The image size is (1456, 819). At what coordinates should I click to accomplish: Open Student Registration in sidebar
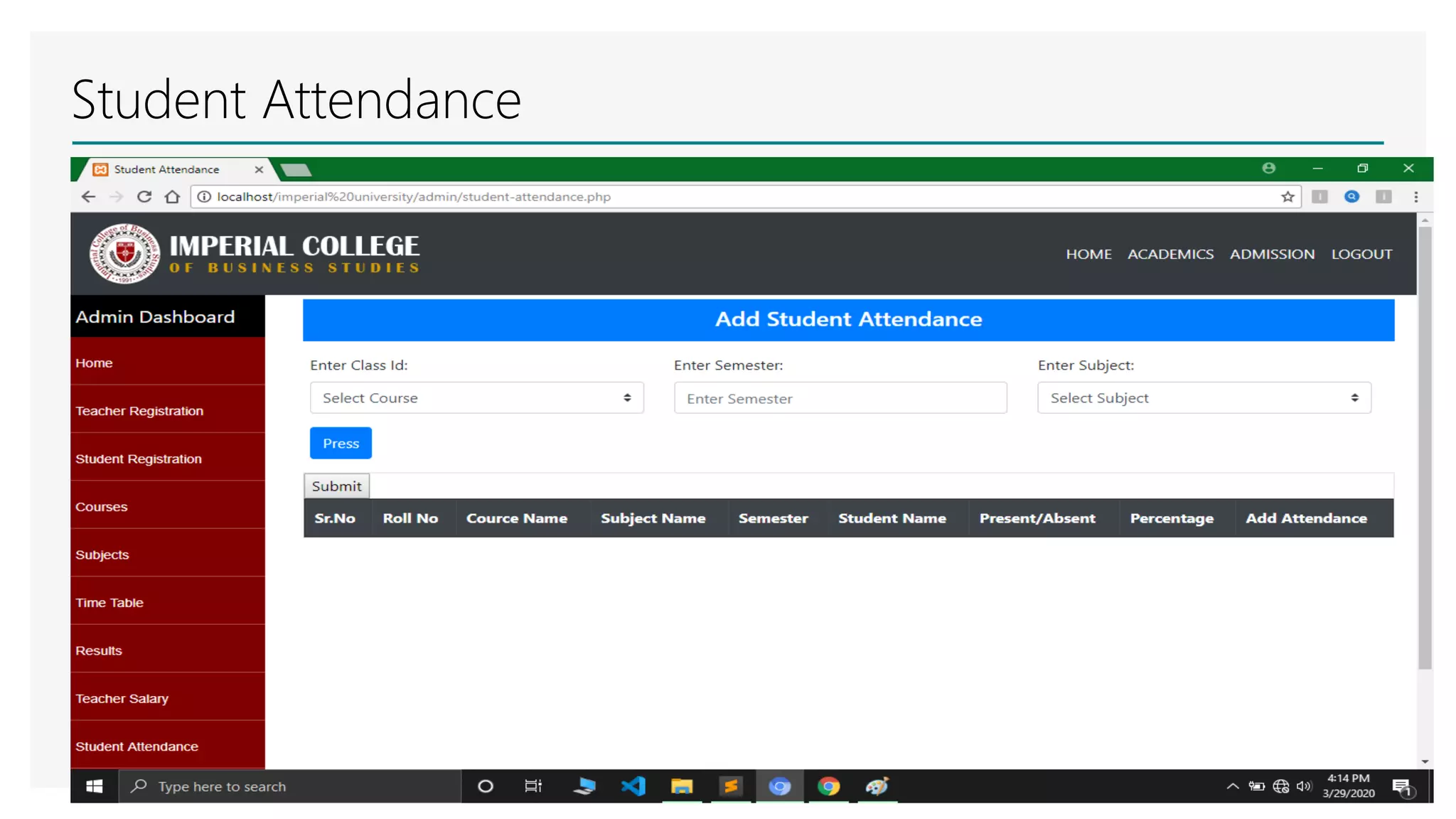click(168, 459)
